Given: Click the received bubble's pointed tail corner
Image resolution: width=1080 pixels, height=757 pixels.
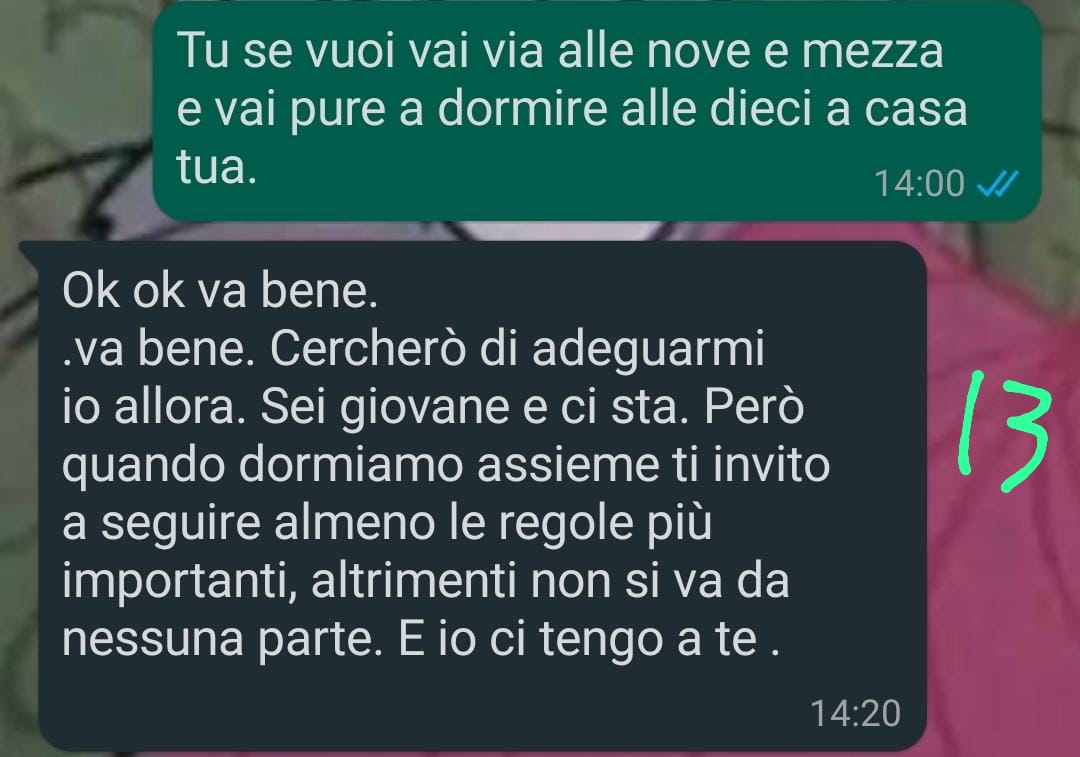Looking at the screenshot, I should pos(28,251).
